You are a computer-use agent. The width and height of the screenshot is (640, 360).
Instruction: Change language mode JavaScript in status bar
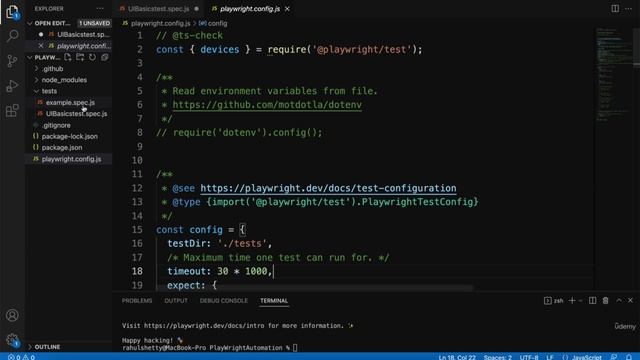[587, 357]
